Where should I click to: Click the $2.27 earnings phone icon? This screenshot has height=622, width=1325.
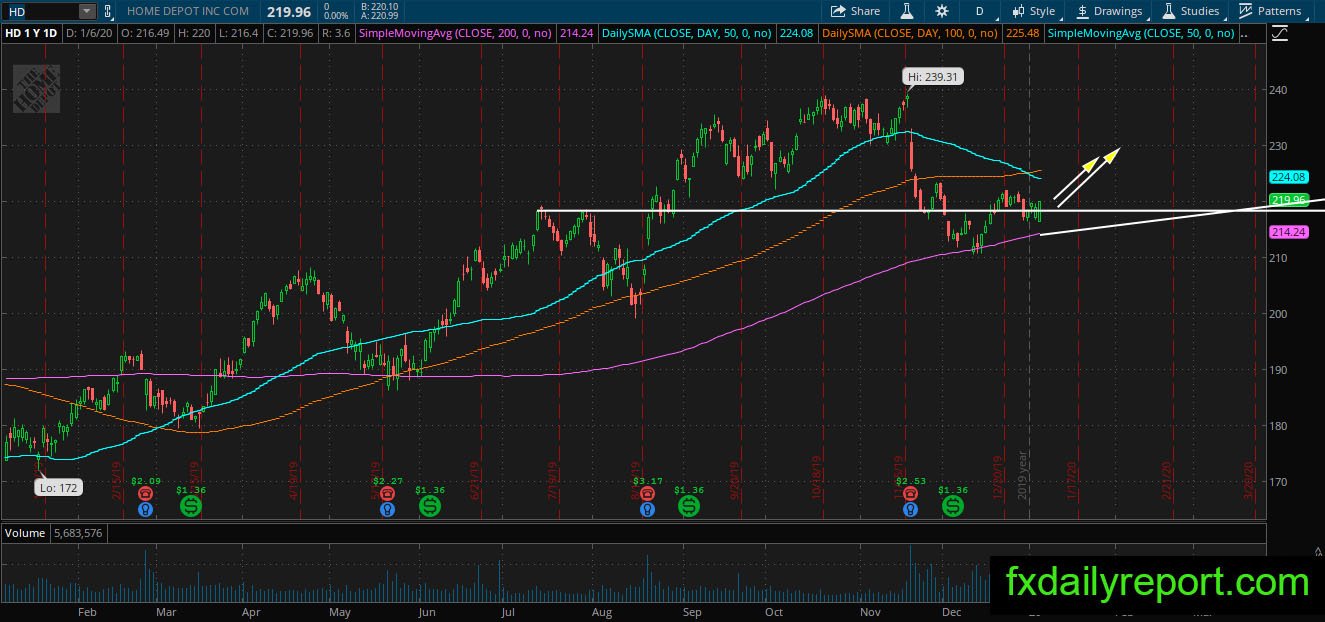click(386, 493)
